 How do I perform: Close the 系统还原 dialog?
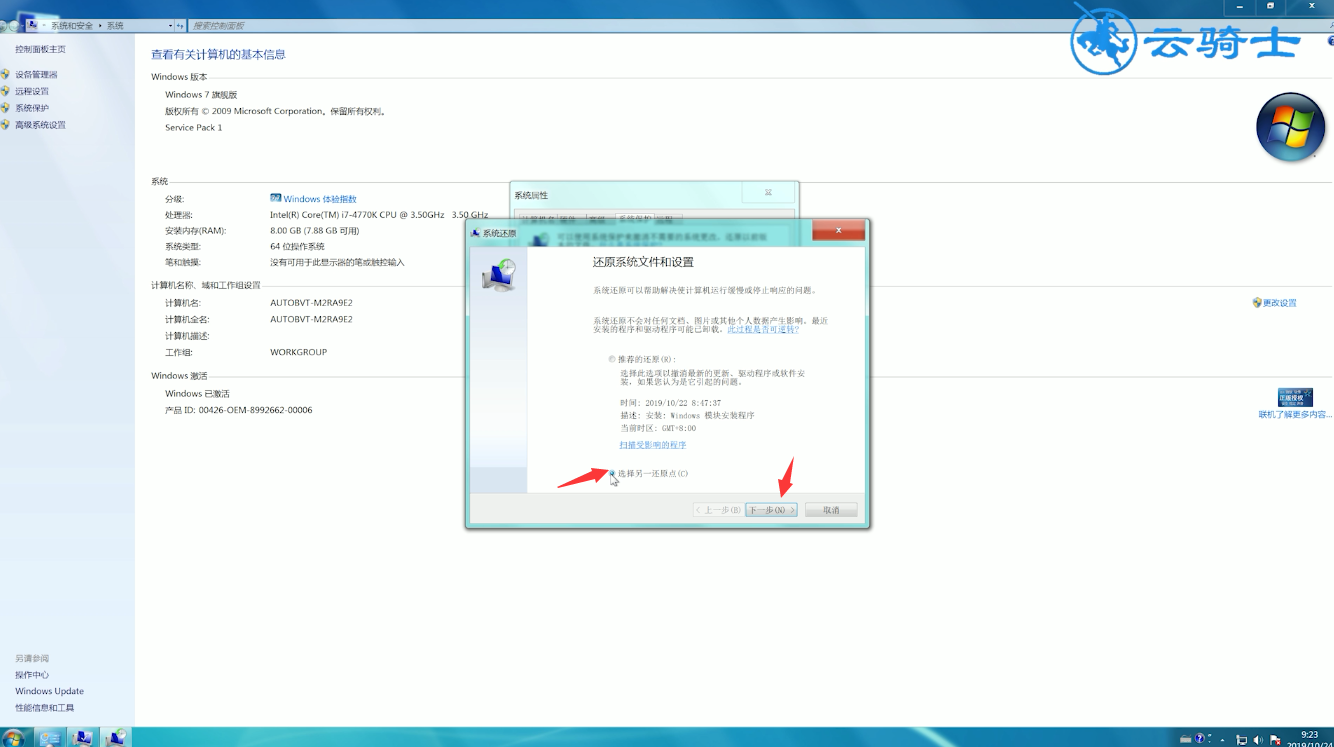pyautogui.click(x=838, y=231)
